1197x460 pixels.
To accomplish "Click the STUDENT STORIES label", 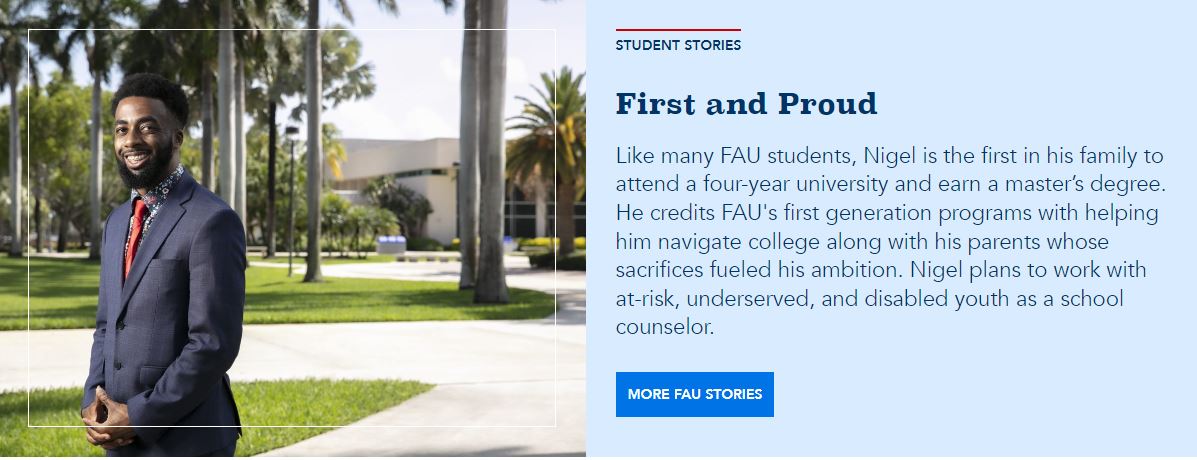I will [x=678, y=45].
